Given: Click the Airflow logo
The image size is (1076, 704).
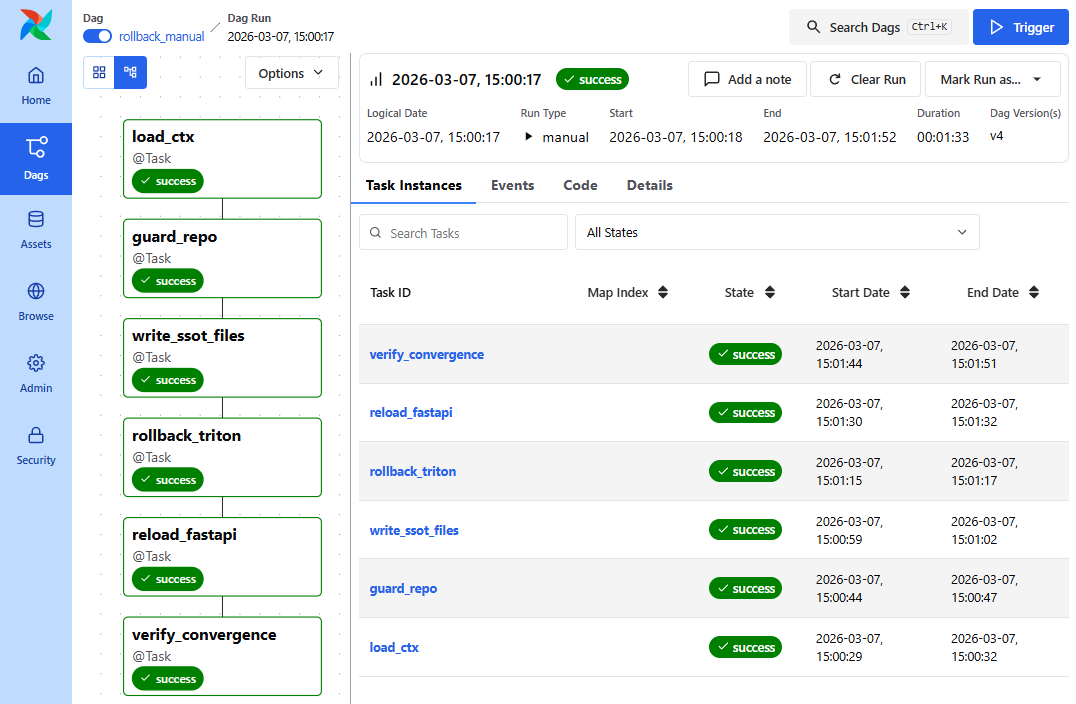Looking at the screenshot, I should tap(35, 23).
